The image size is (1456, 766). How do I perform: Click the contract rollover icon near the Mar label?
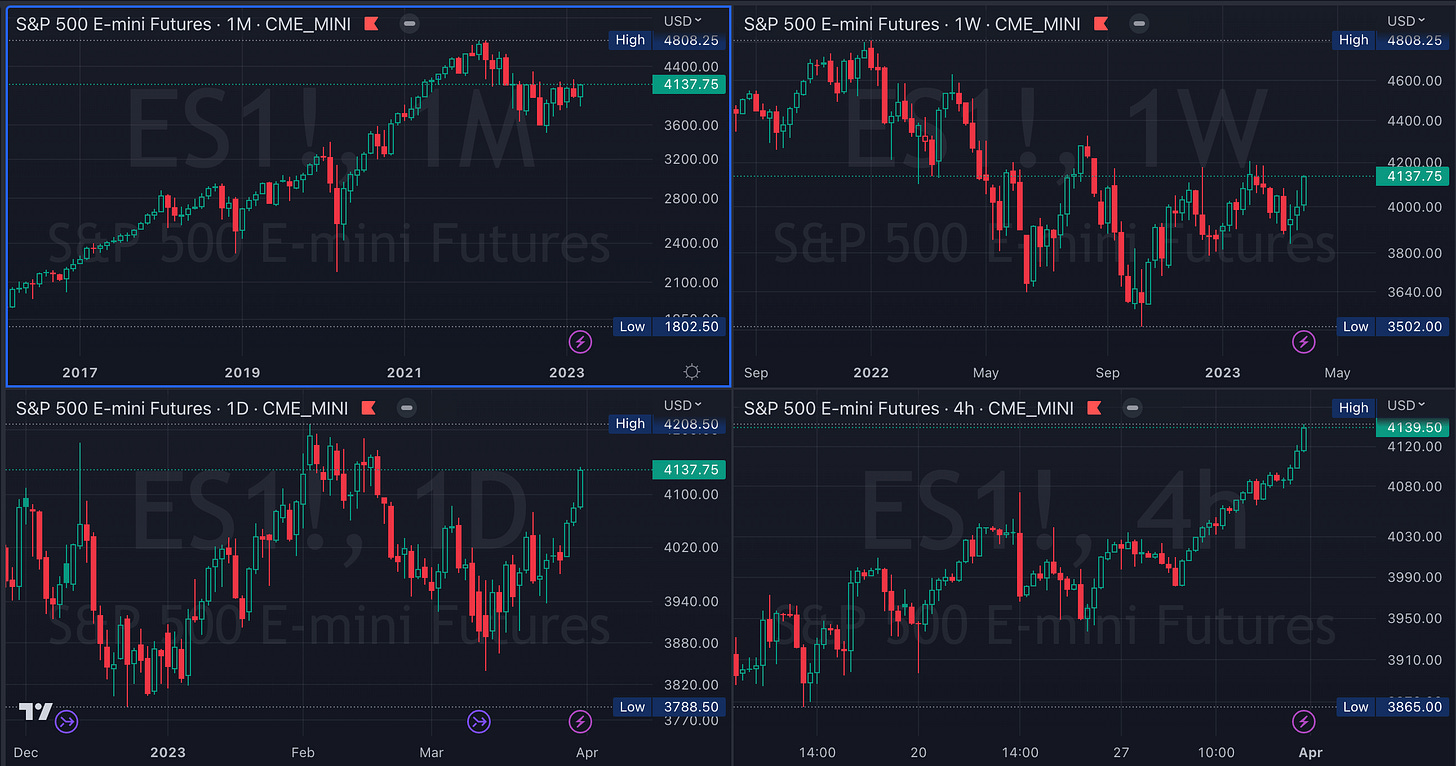coord(479,721)
